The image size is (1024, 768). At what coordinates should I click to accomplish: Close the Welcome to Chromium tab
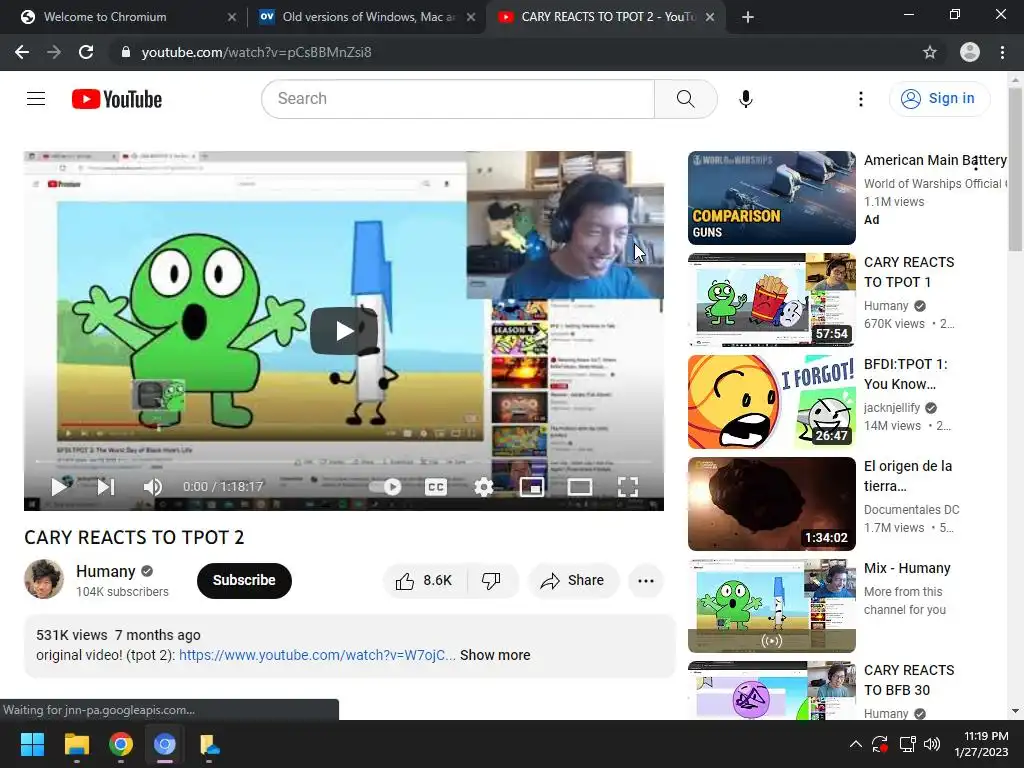[232, 17]
